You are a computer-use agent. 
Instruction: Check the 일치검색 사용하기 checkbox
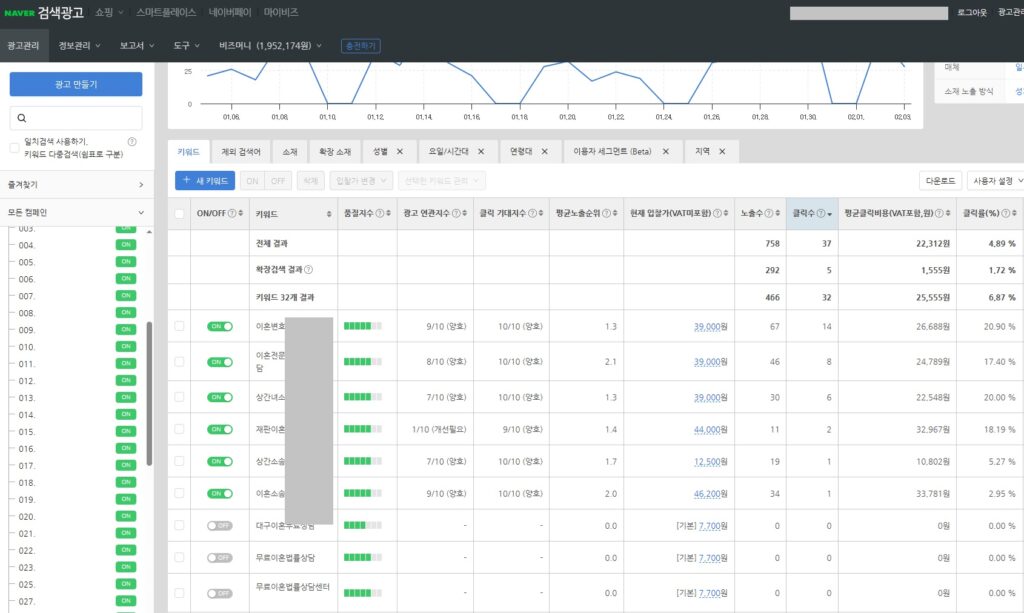click(x=14, y=148)
